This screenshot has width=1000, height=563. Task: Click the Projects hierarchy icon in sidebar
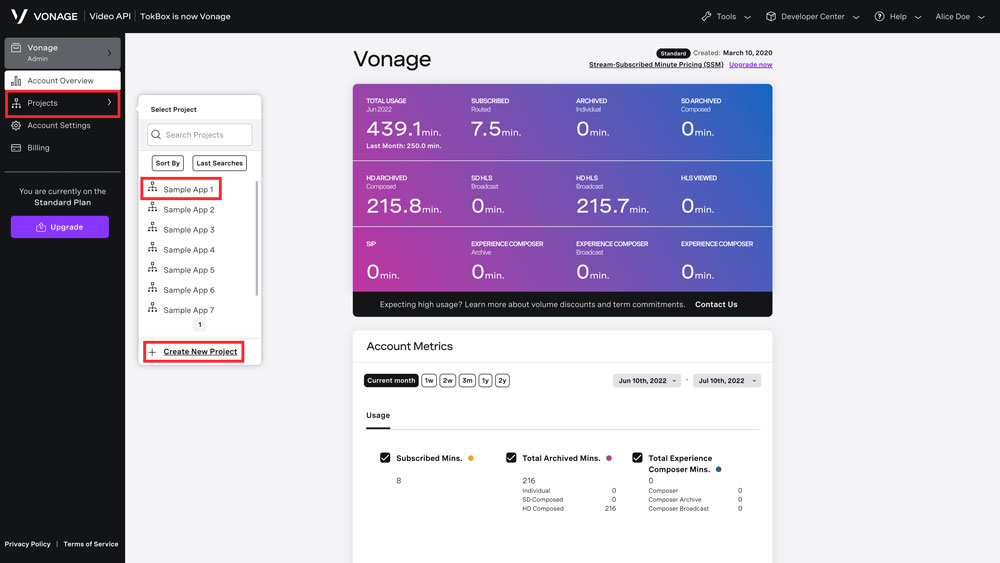(16, 103)
